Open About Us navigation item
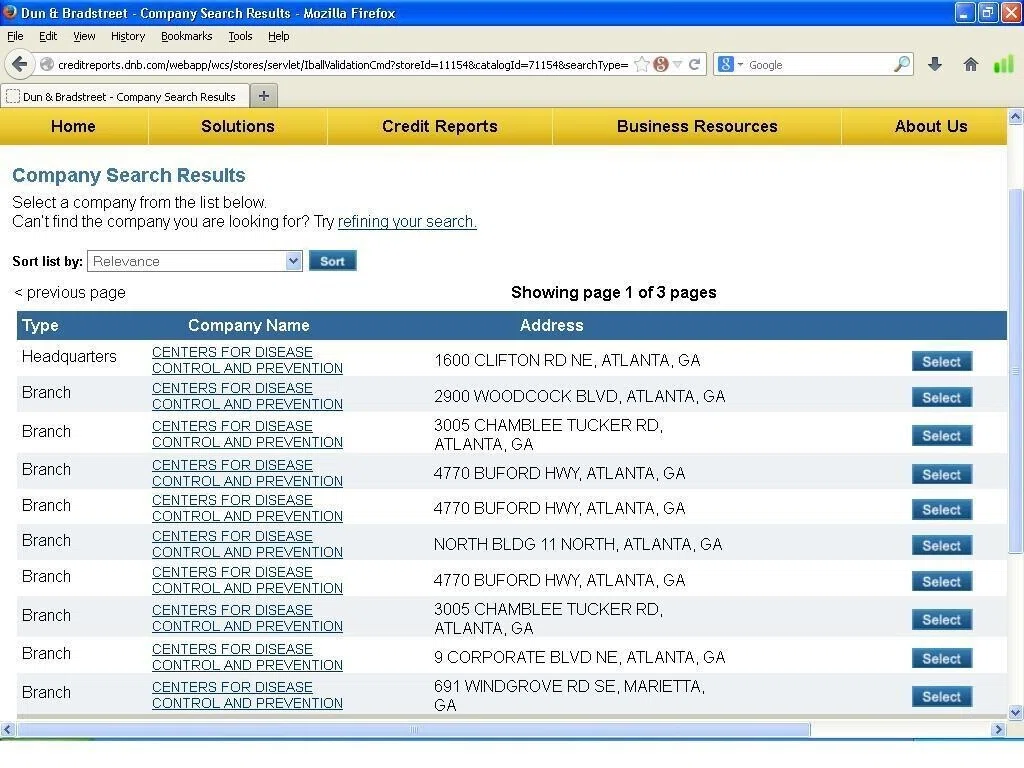 tap(931, 126)
